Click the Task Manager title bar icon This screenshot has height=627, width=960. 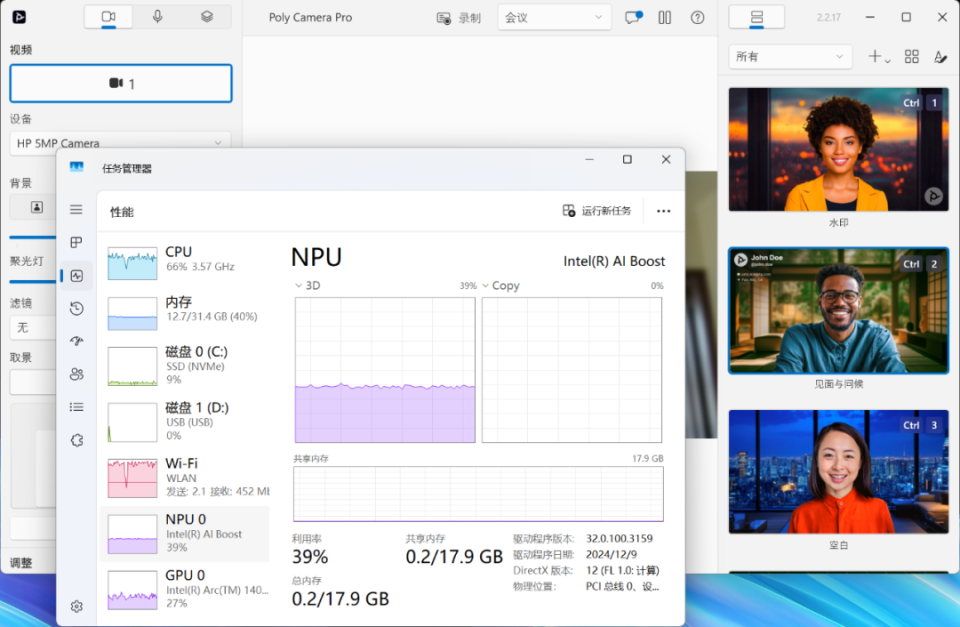pos(77,167)
